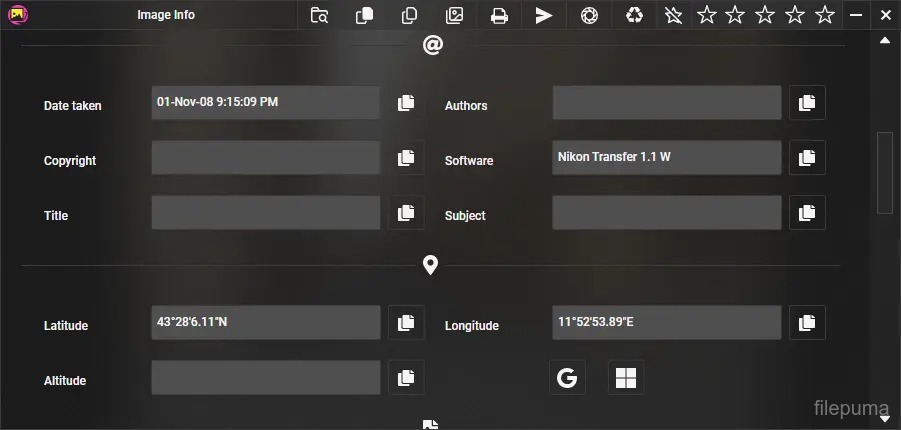The image size is (901, 430).
Task: Click the camera aperture icon
Action: click(x=589, y=15)
